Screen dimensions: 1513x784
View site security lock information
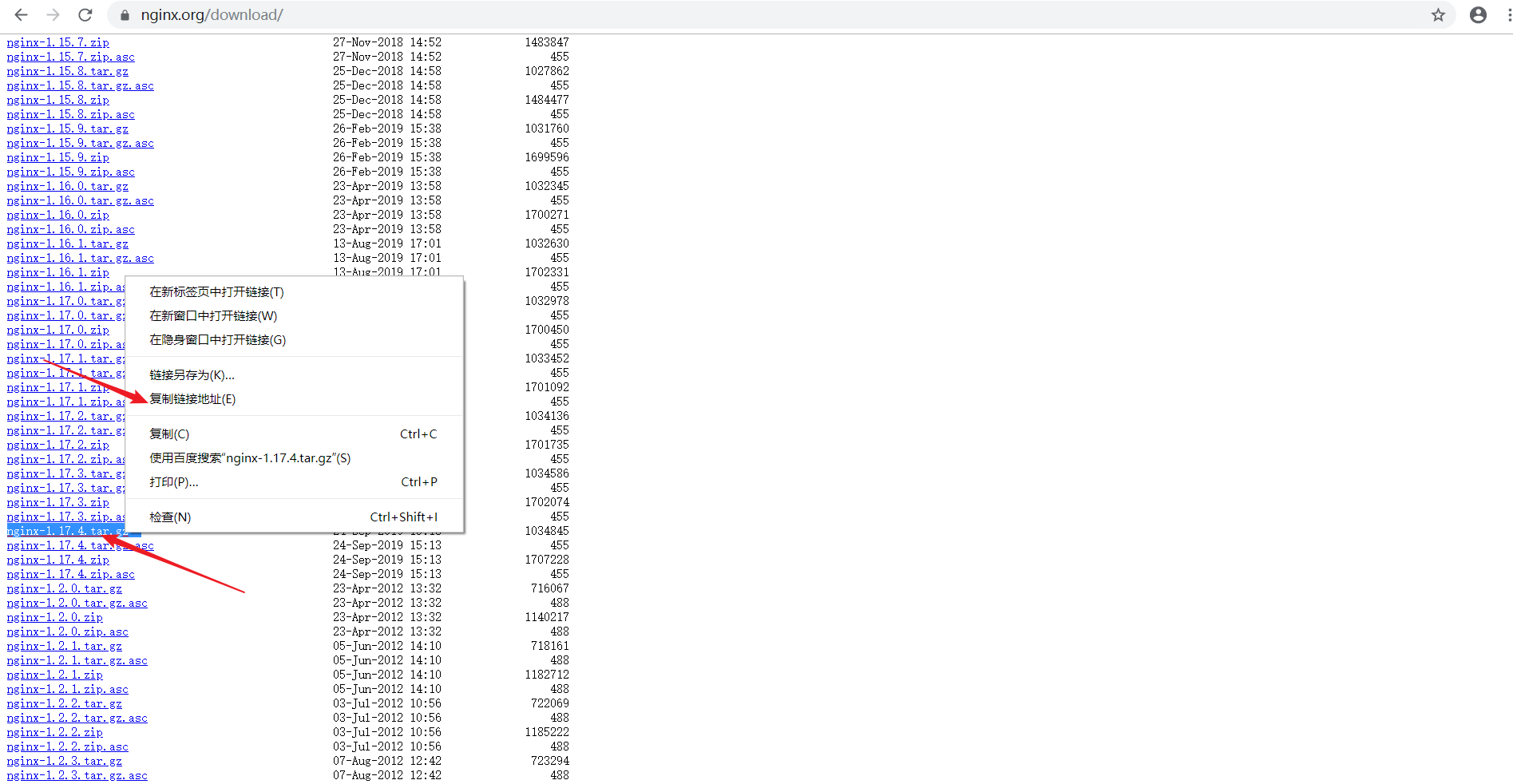coord(125,15)
